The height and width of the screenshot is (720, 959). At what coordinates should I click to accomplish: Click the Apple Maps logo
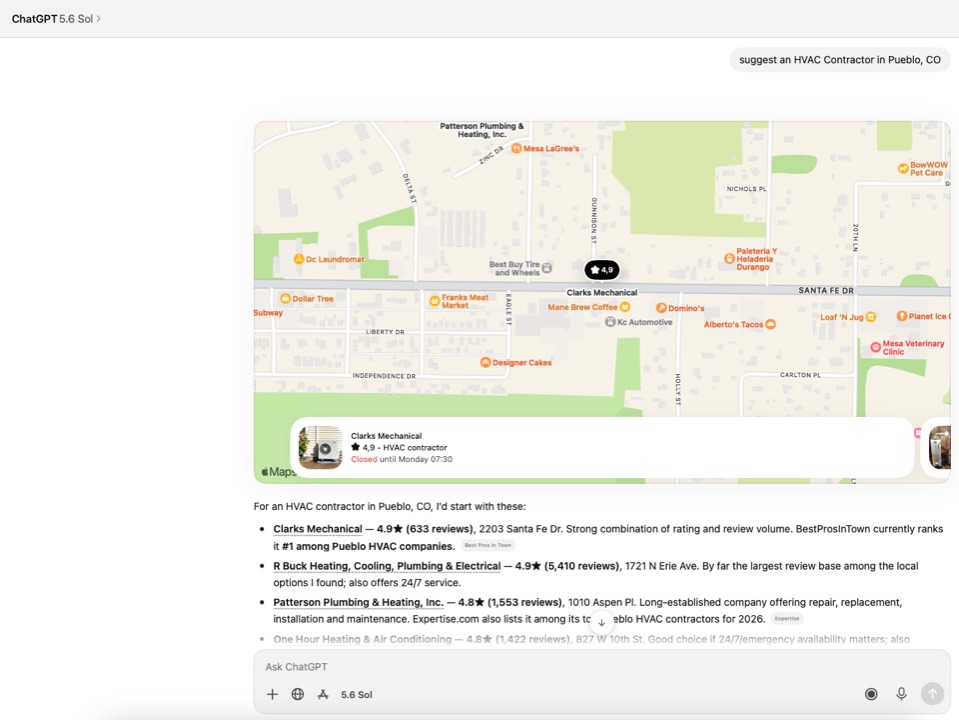[x=278, y=472]
